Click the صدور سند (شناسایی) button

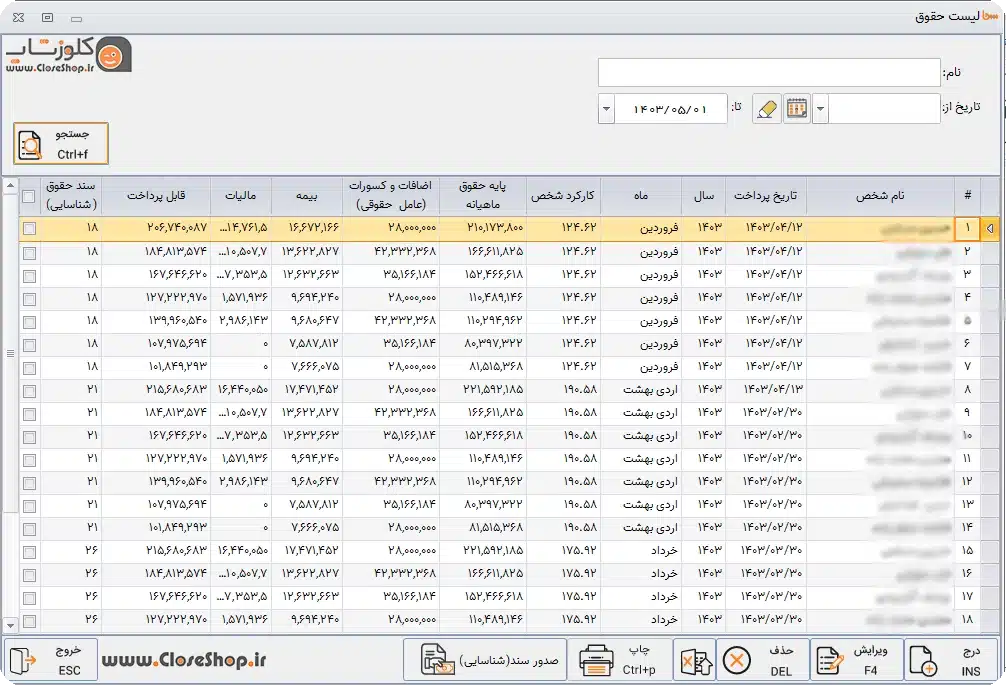click(486, 660)
